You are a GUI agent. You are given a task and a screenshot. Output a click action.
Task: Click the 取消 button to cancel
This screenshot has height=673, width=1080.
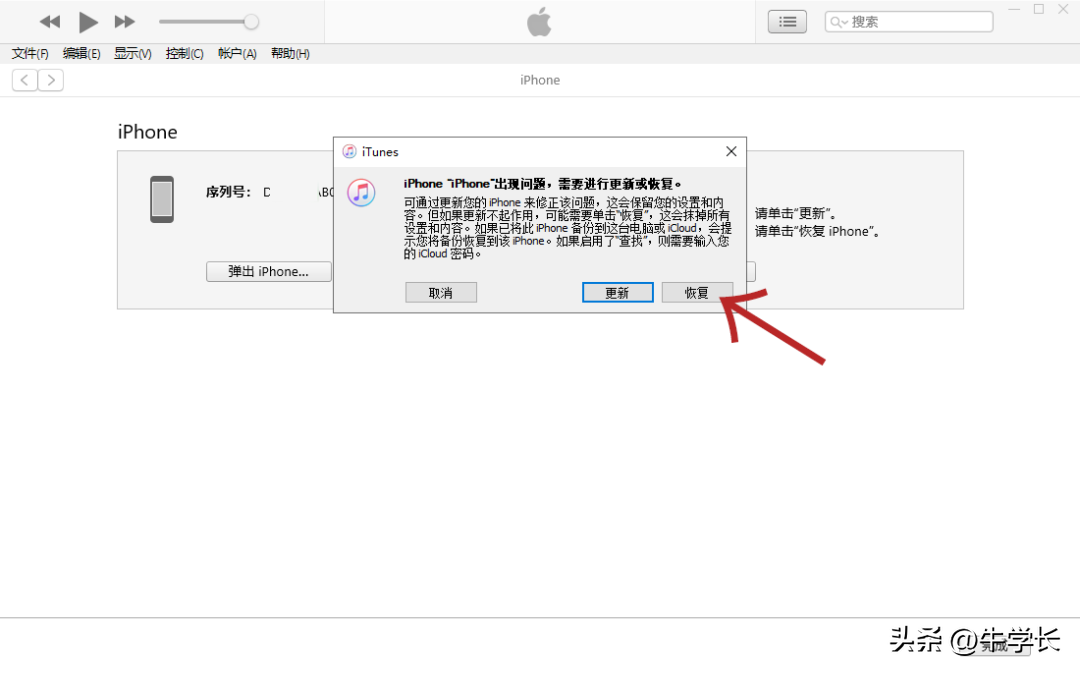pos(441,292)
